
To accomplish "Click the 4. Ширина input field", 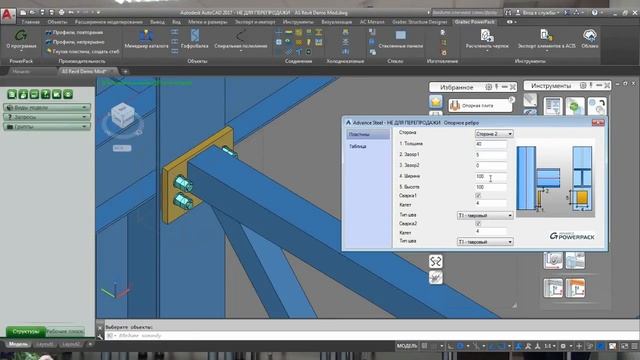I will (491, 176).
